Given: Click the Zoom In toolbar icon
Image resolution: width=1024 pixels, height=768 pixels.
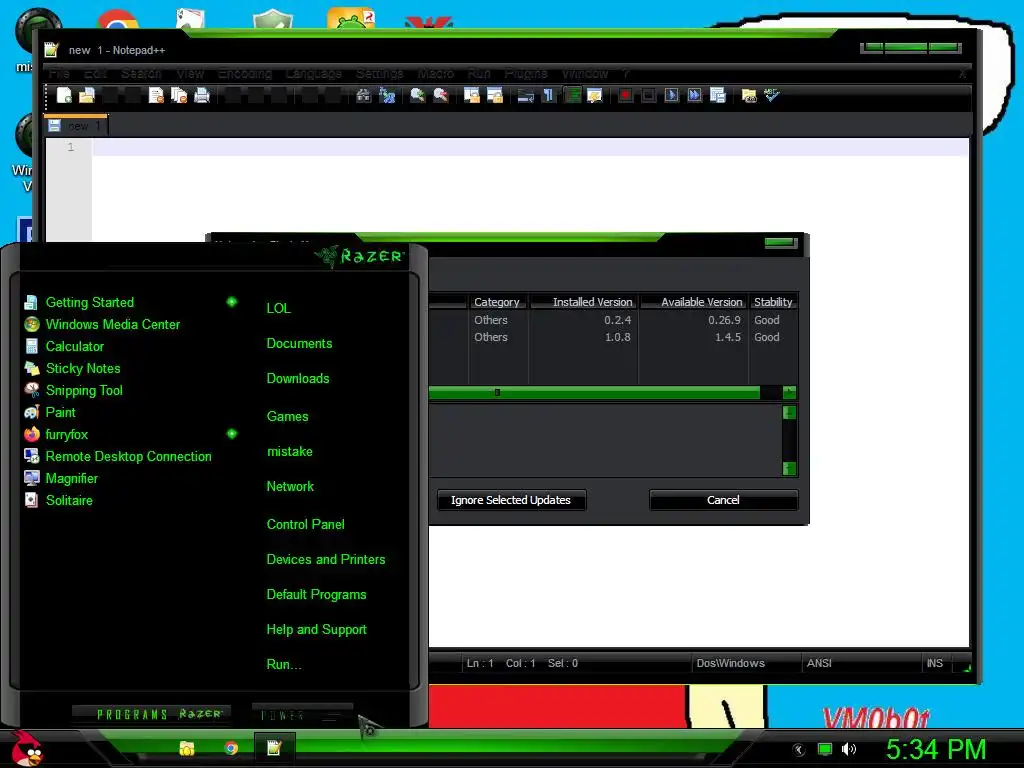Looking at the screenshot, I should (417, 95).
